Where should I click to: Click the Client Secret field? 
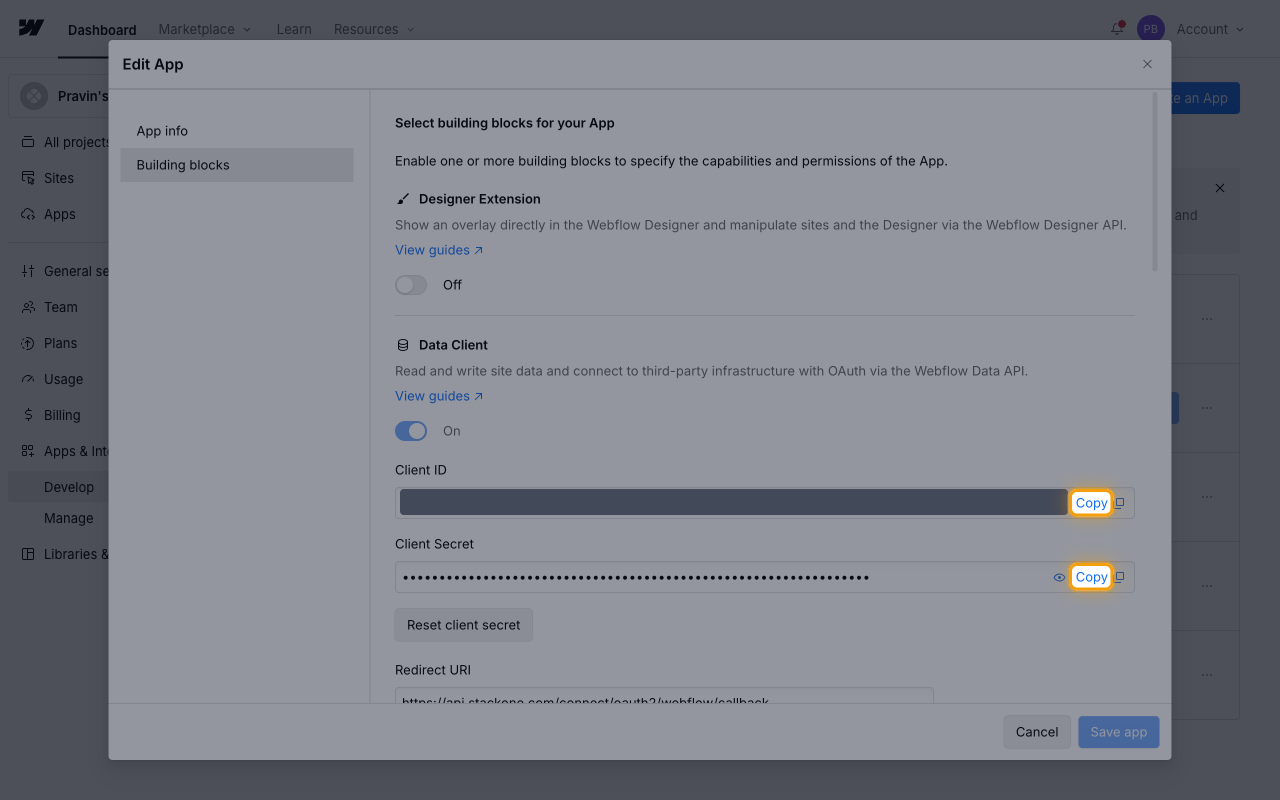click(765, 577)
